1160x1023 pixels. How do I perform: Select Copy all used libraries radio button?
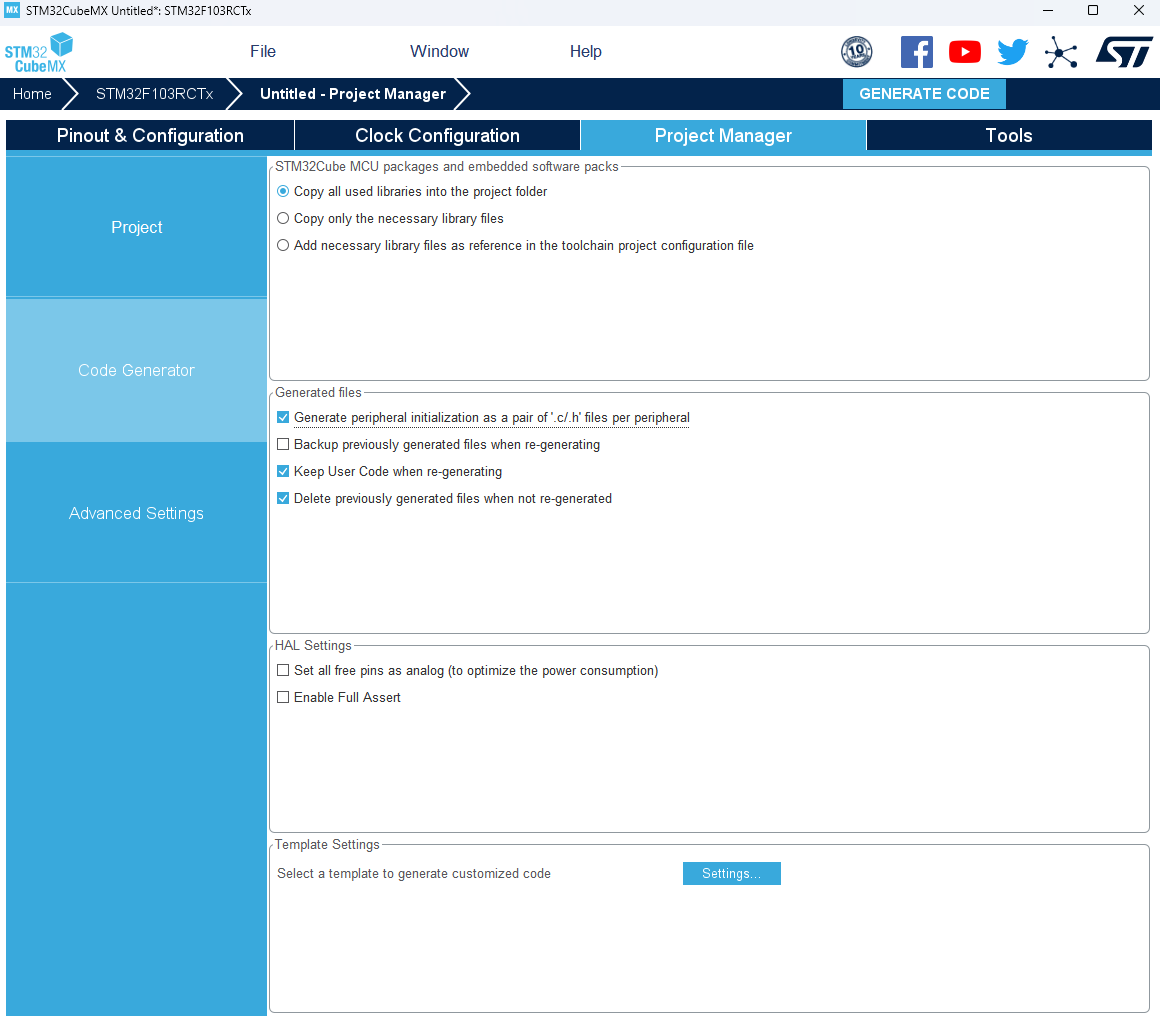coord(283,192)
